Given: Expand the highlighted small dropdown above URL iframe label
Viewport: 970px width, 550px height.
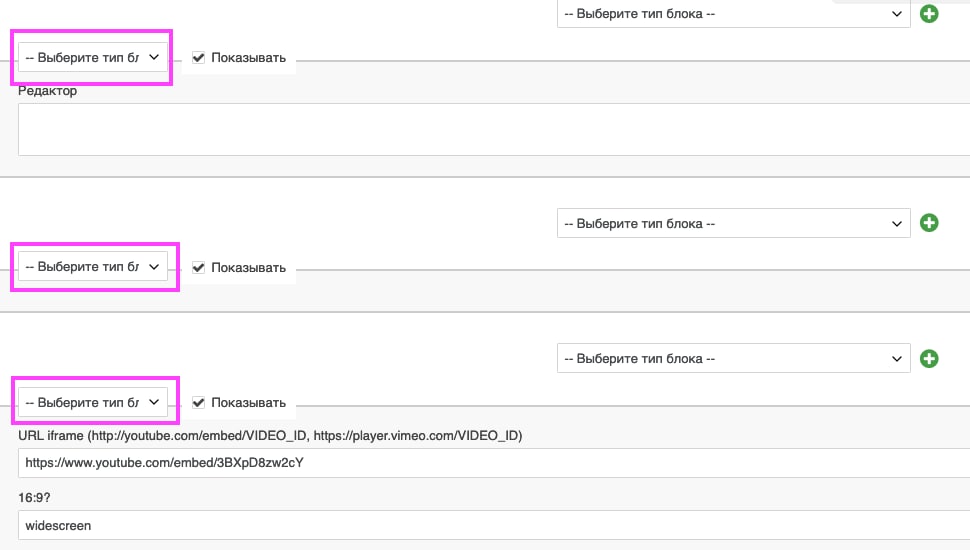Looking at the screenshot, I should pyautogui.click(x=92, y=402).
